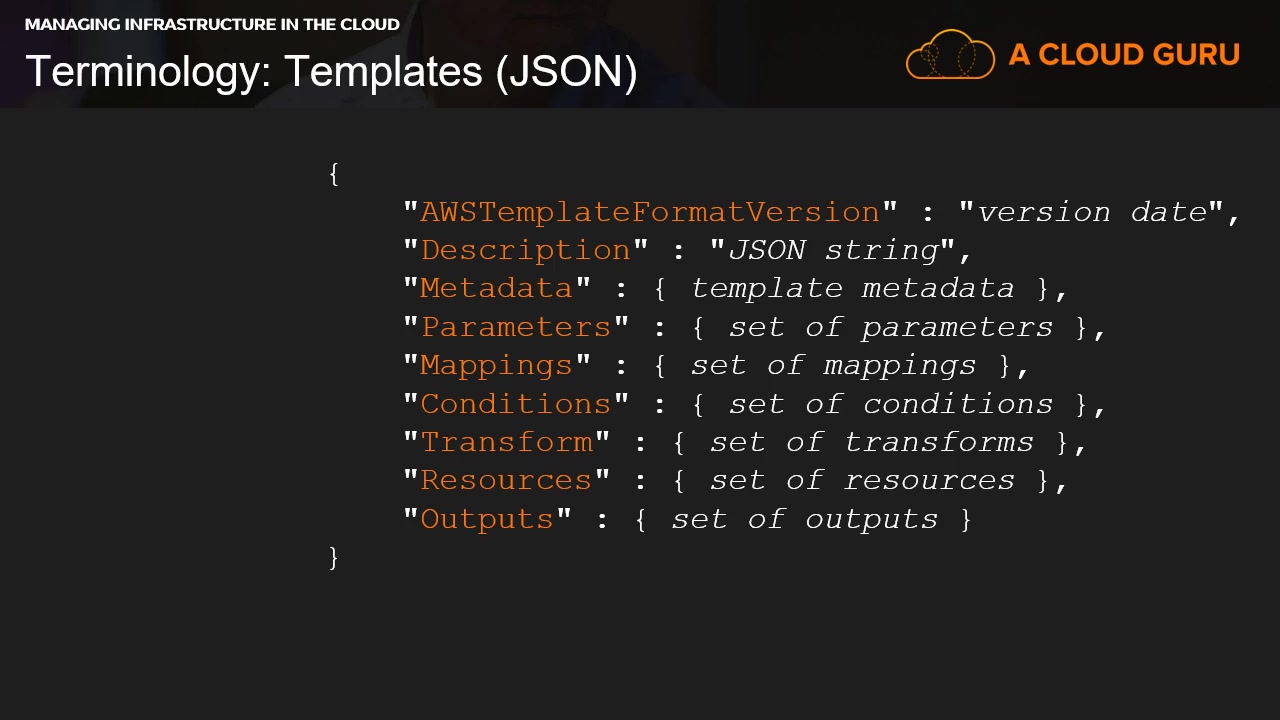Select the Parameters key name

point(516,327)
